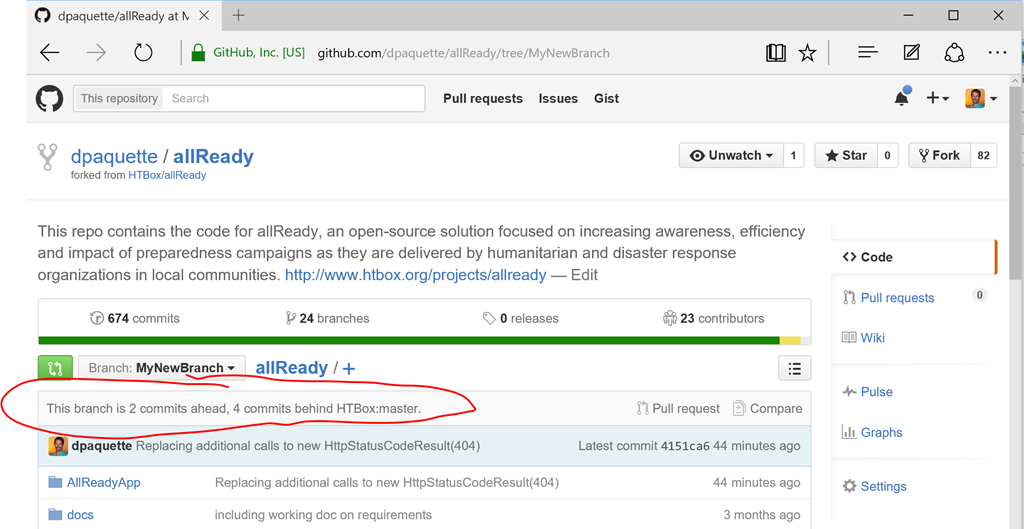The height and width of the screenshot is (529, 1024).
Task: Open Pull requests in top navigation
Action: (483, 99)
